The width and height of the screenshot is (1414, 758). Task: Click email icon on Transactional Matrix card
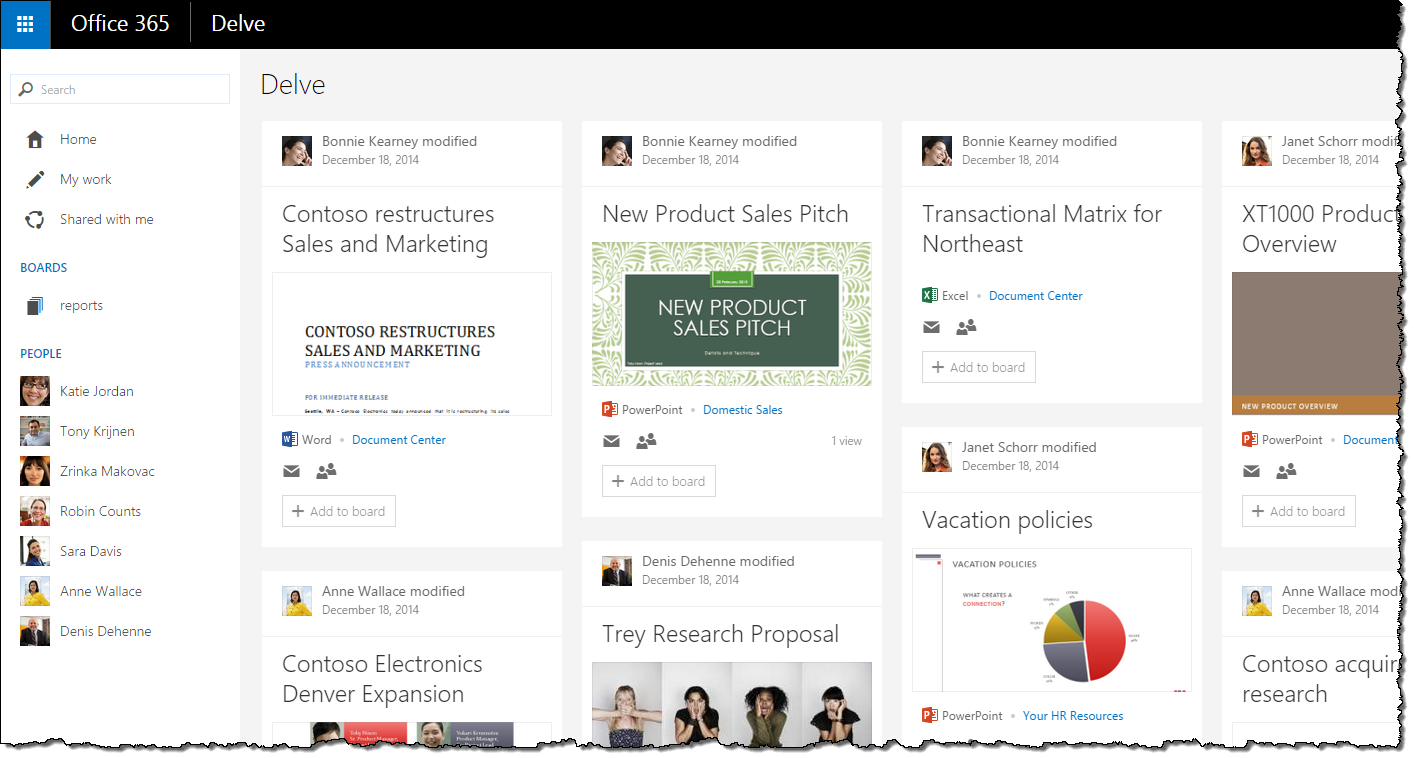click(931, 327)
